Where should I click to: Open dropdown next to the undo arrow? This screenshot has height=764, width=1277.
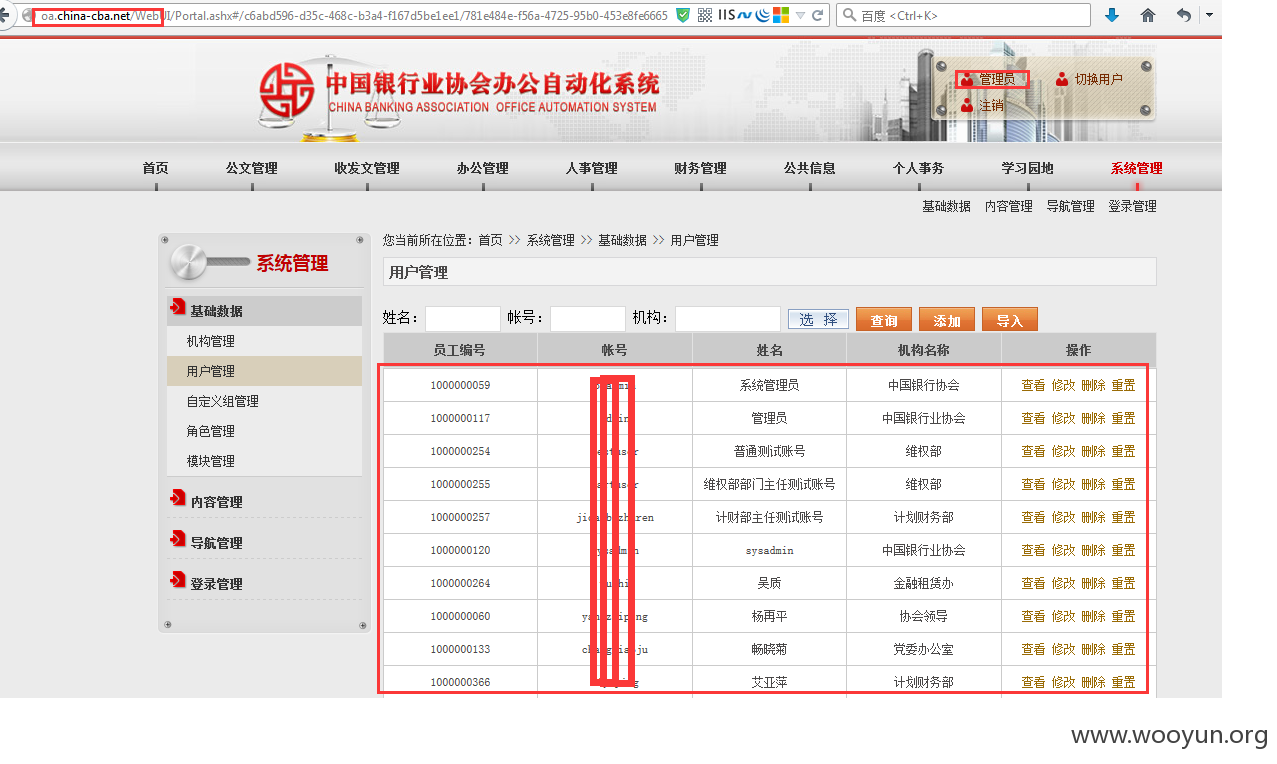1208,15
